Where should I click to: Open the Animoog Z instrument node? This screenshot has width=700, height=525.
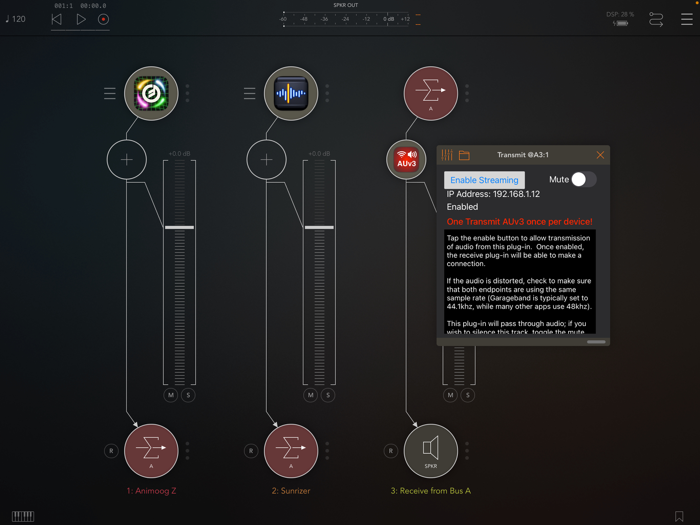(x=151, y=94)
